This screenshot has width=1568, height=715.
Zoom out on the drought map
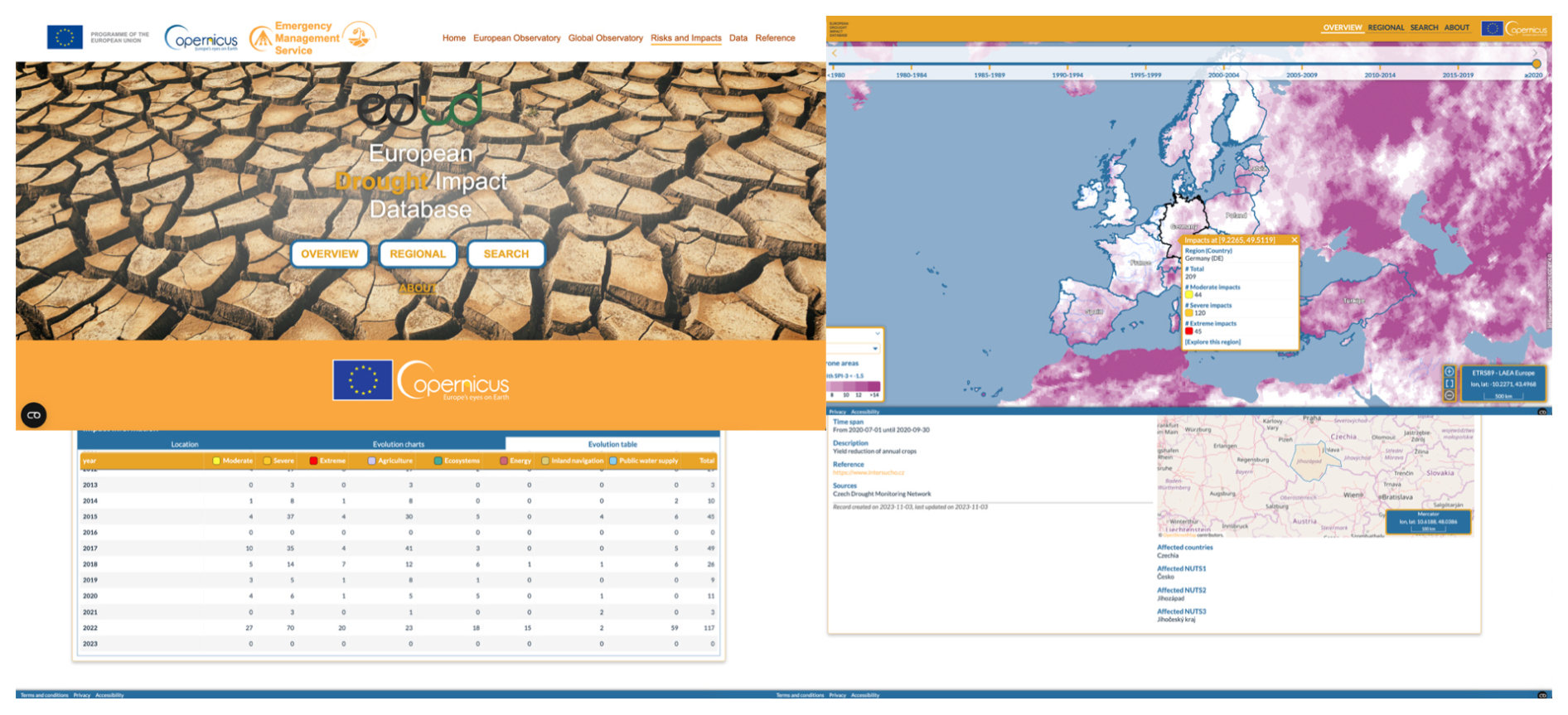[1449, 395]
